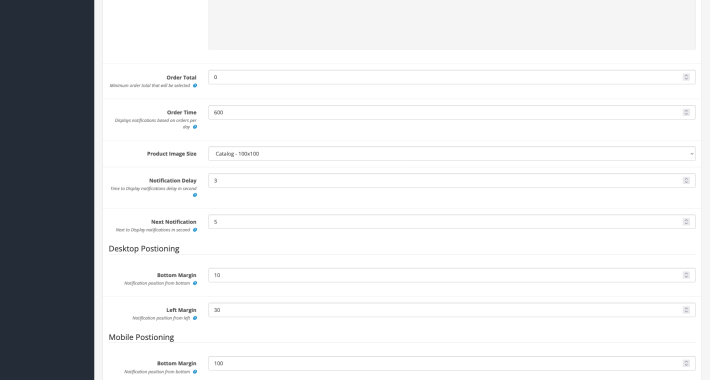
Task: Open help tooltip icon for Notification Delay
Action: click(195, 195)
